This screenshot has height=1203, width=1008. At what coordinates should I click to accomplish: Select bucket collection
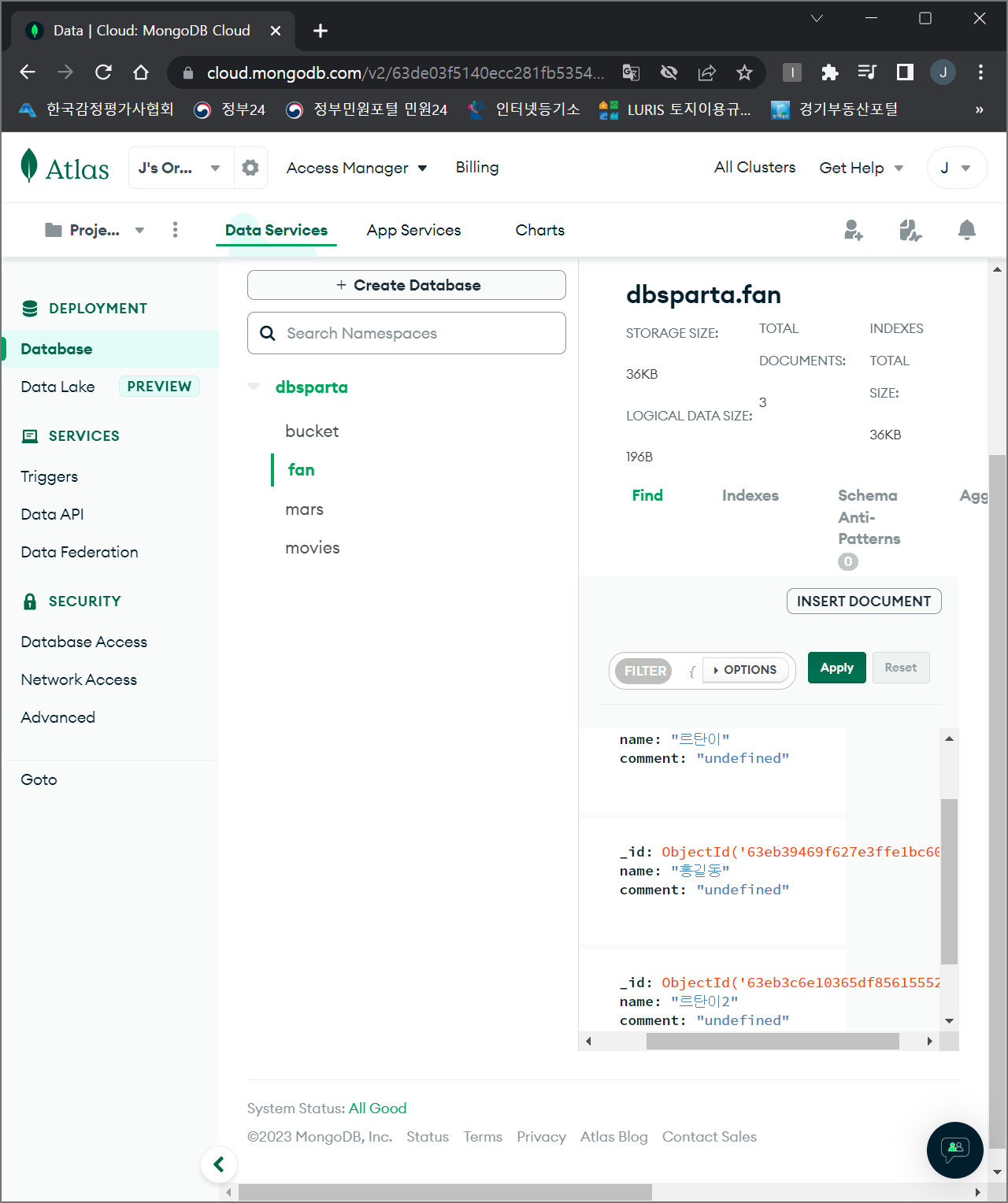coord(312,431)
